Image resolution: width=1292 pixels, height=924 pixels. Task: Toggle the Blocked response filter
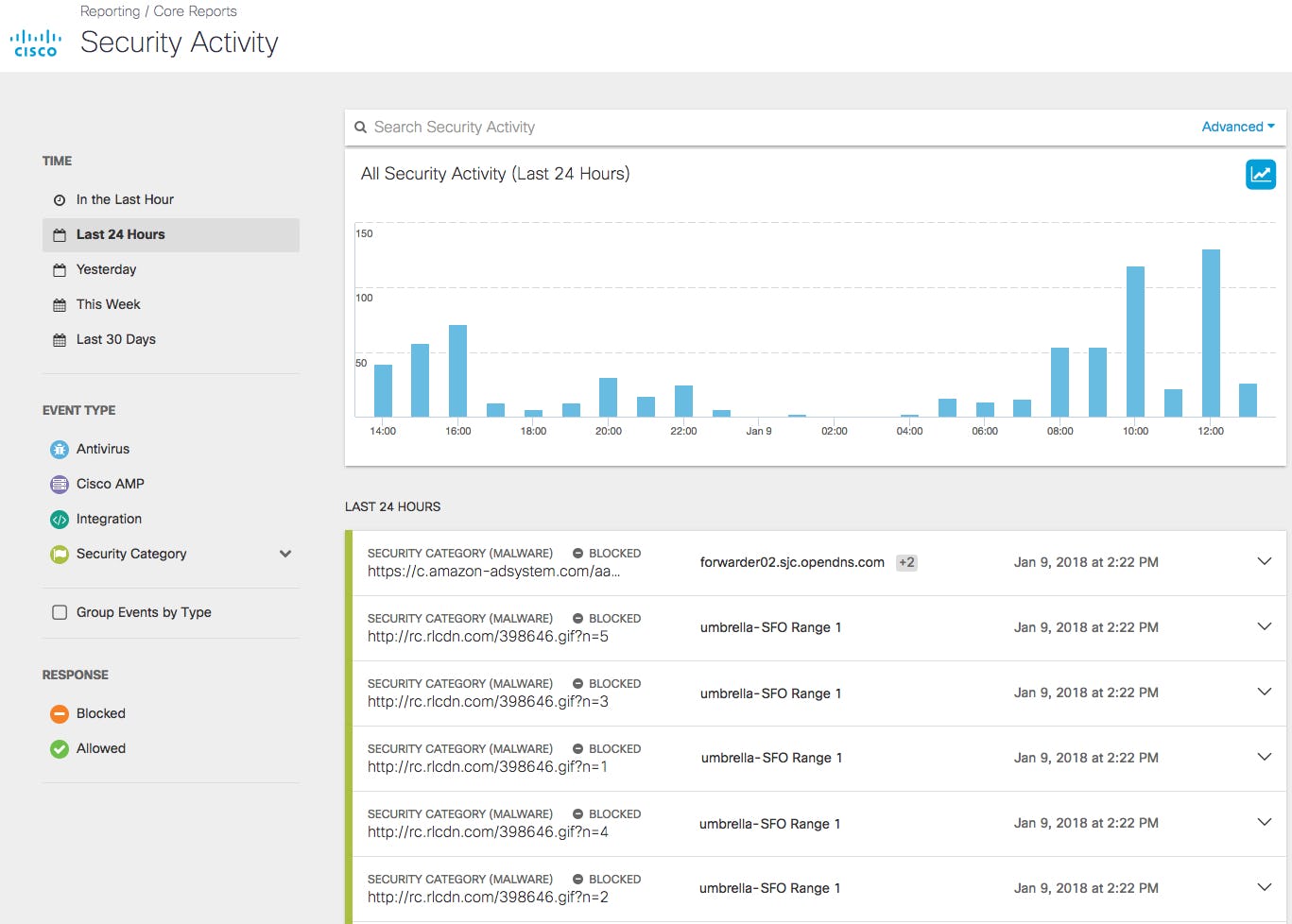click(86, 713)
